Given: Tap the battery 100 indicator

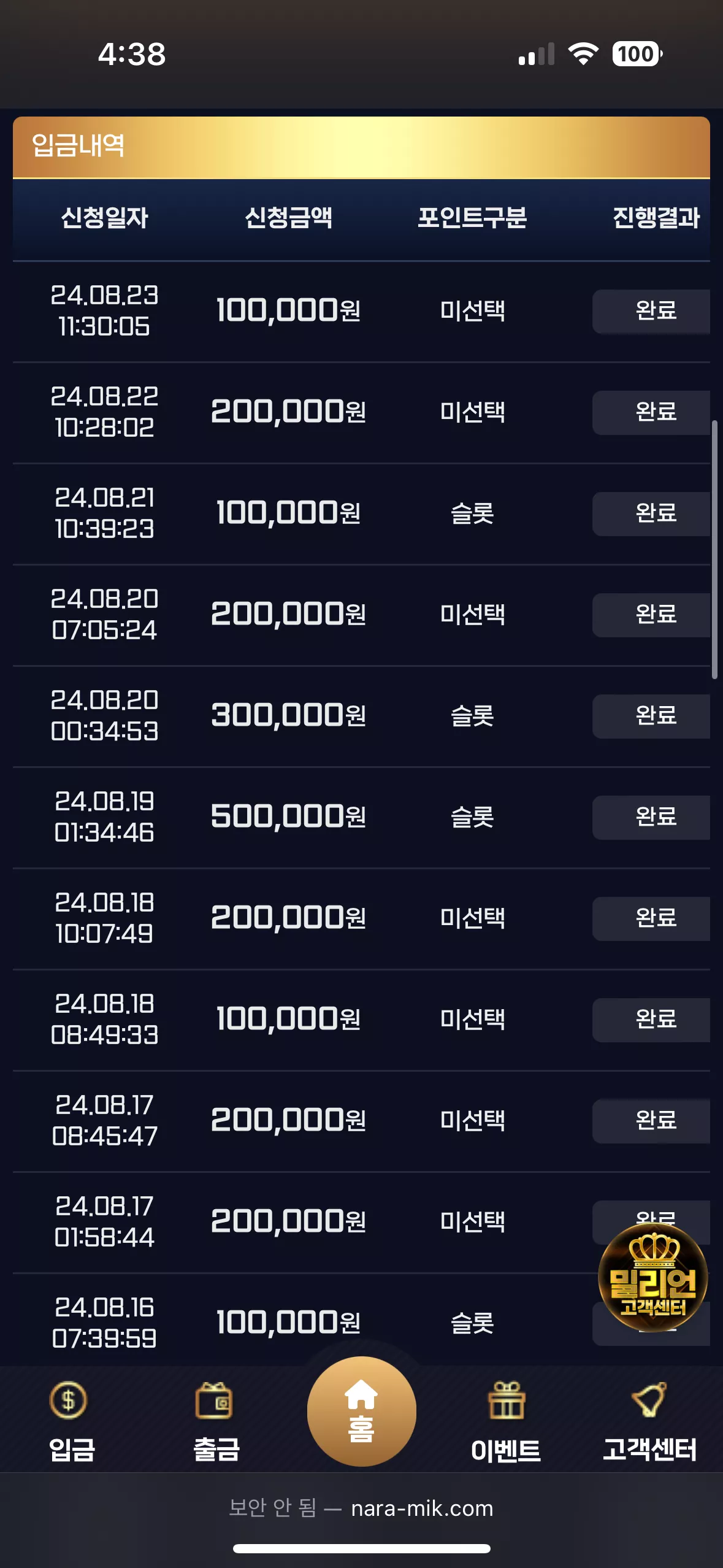Looking at the screenshot, I should click(637, 54).
